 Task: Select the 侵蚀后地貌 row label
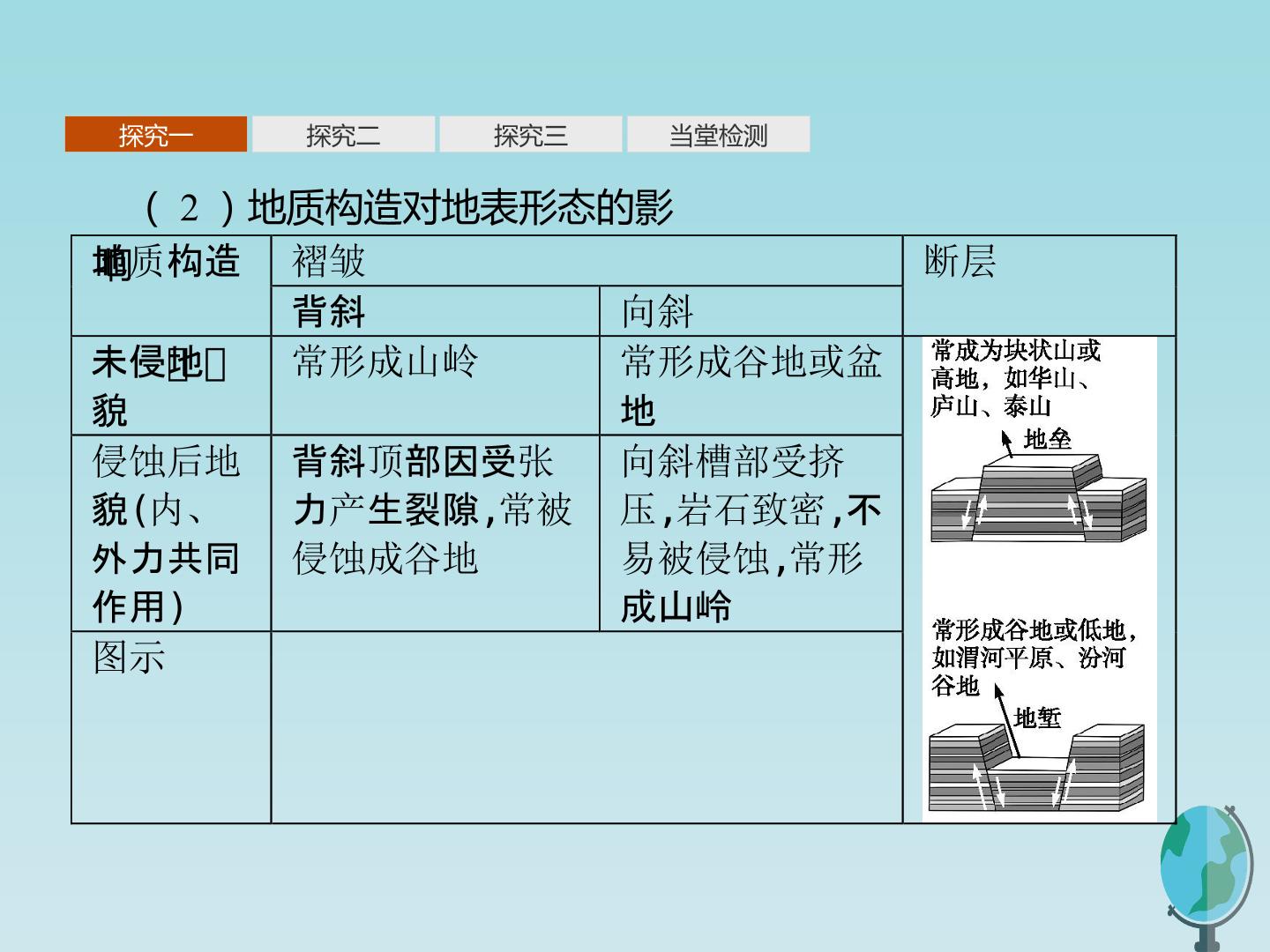coord(171,533)
